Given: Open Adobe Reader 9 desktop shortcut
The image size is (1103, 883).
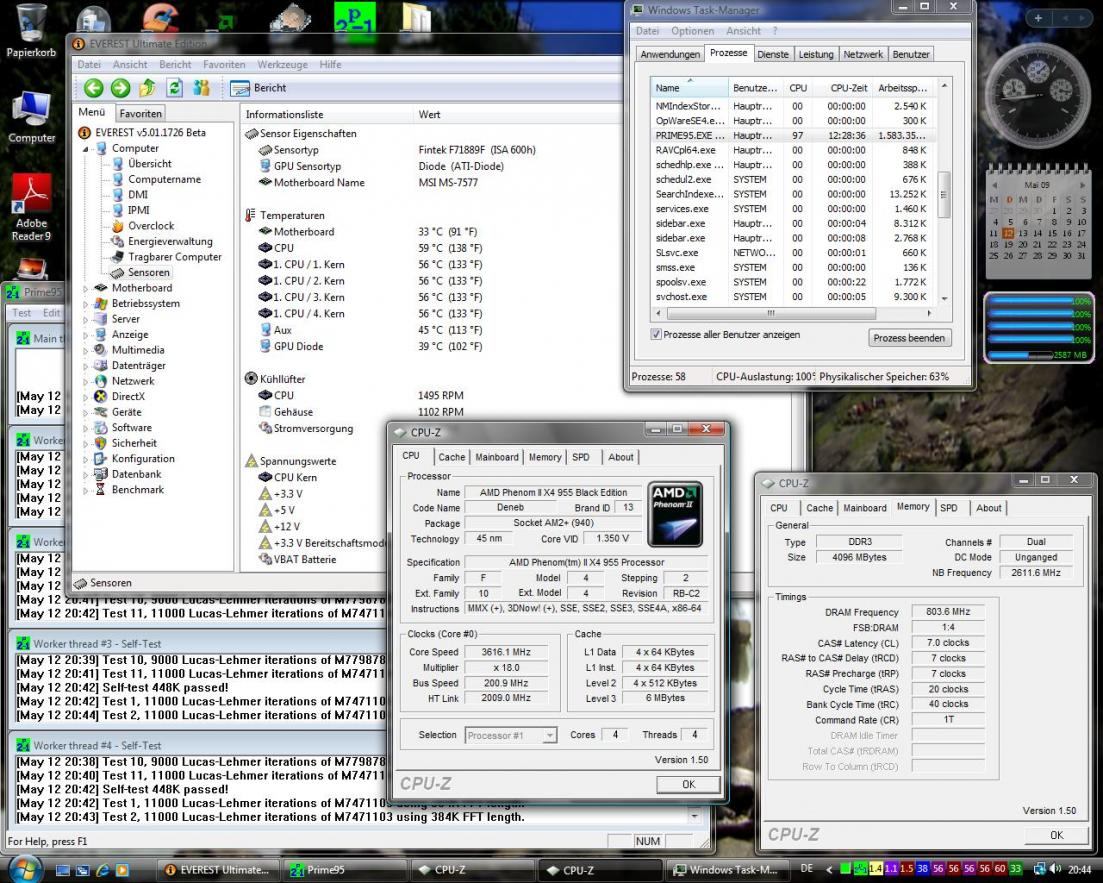Looking at the screenshot, I should tap(31, 208).
